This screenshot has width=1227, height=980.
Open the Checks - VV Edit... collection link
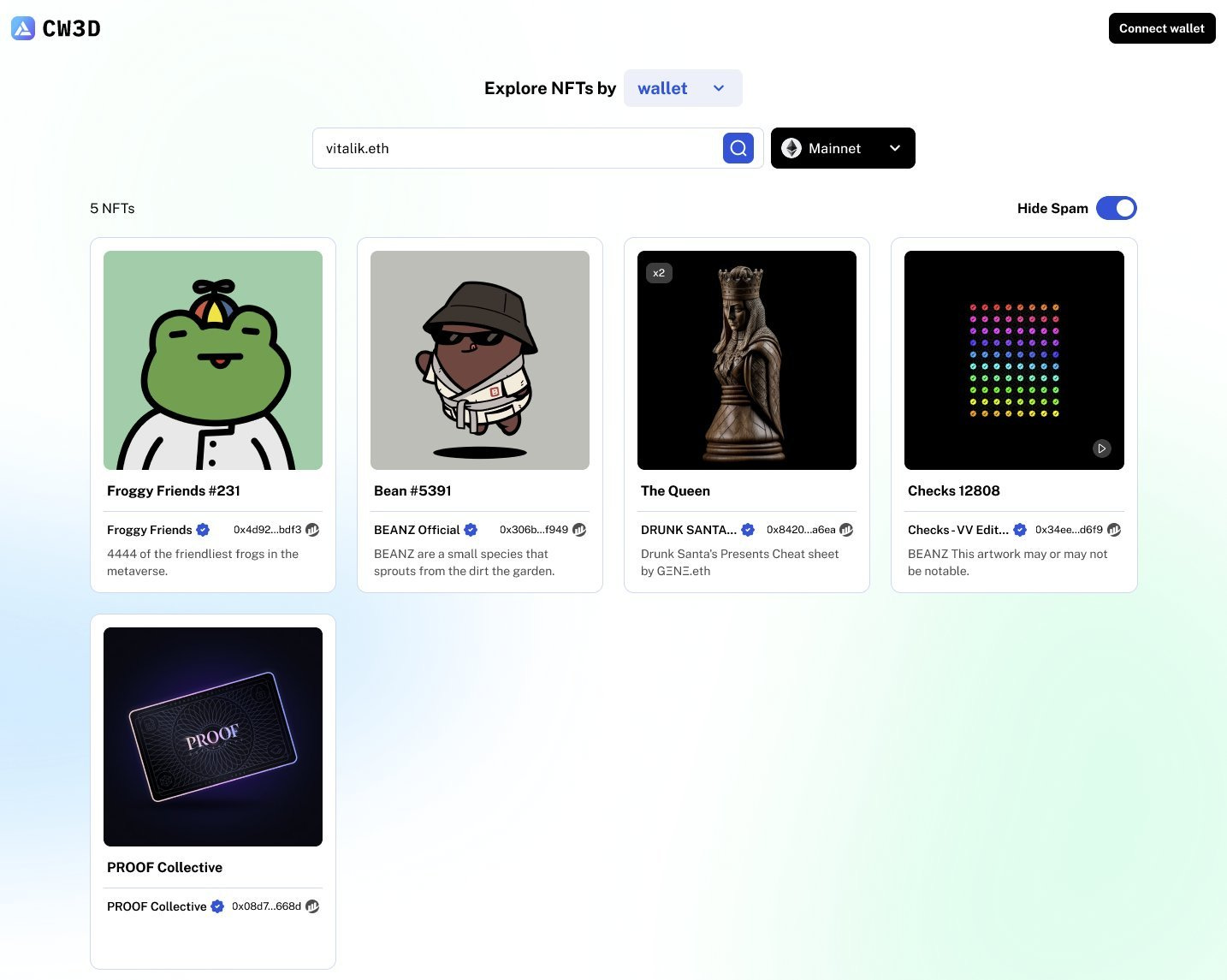click(x=958, y=530)
